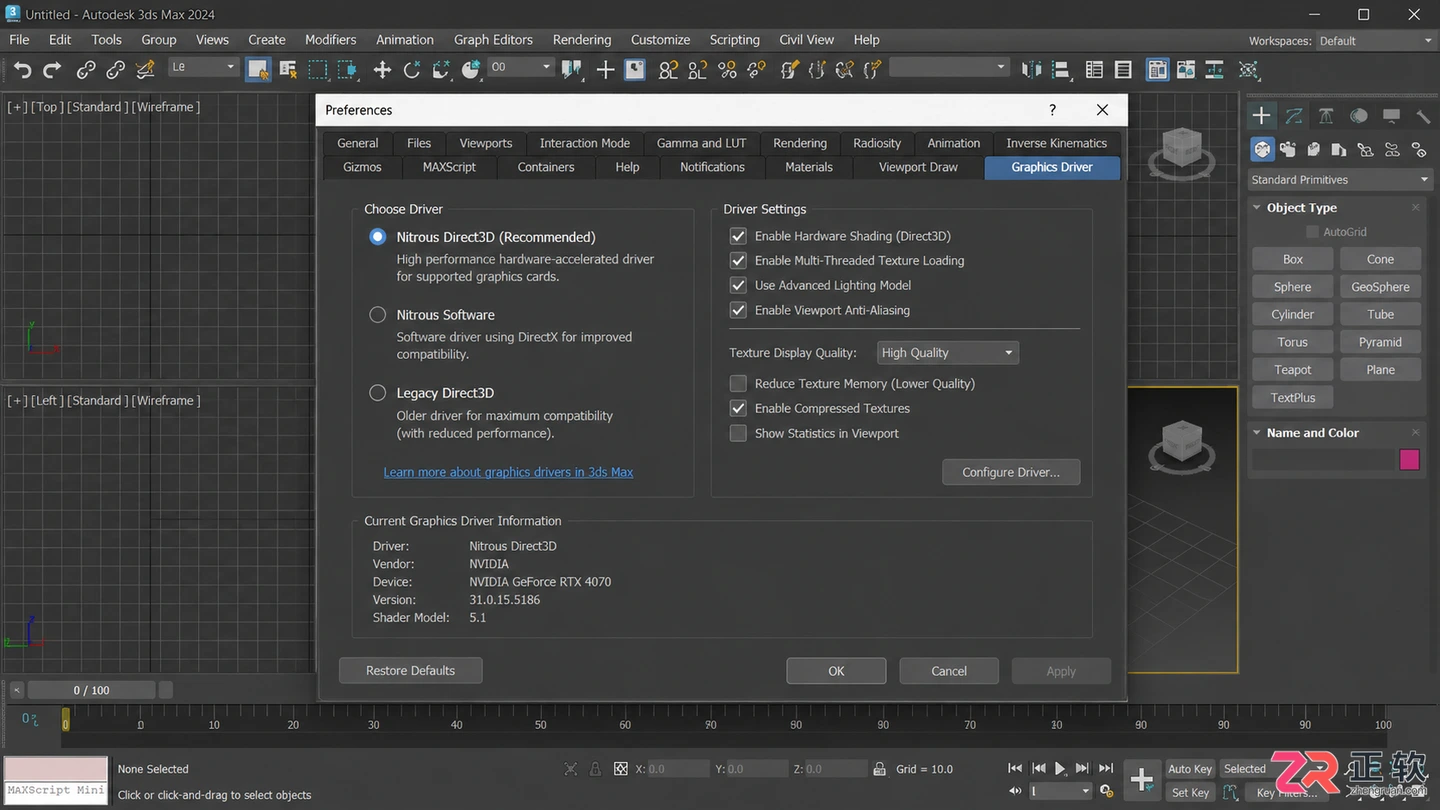Open the Create tab in command panel
Image resolution: width=1440 pixels, height=810 pixels.
coord(1262,116)
